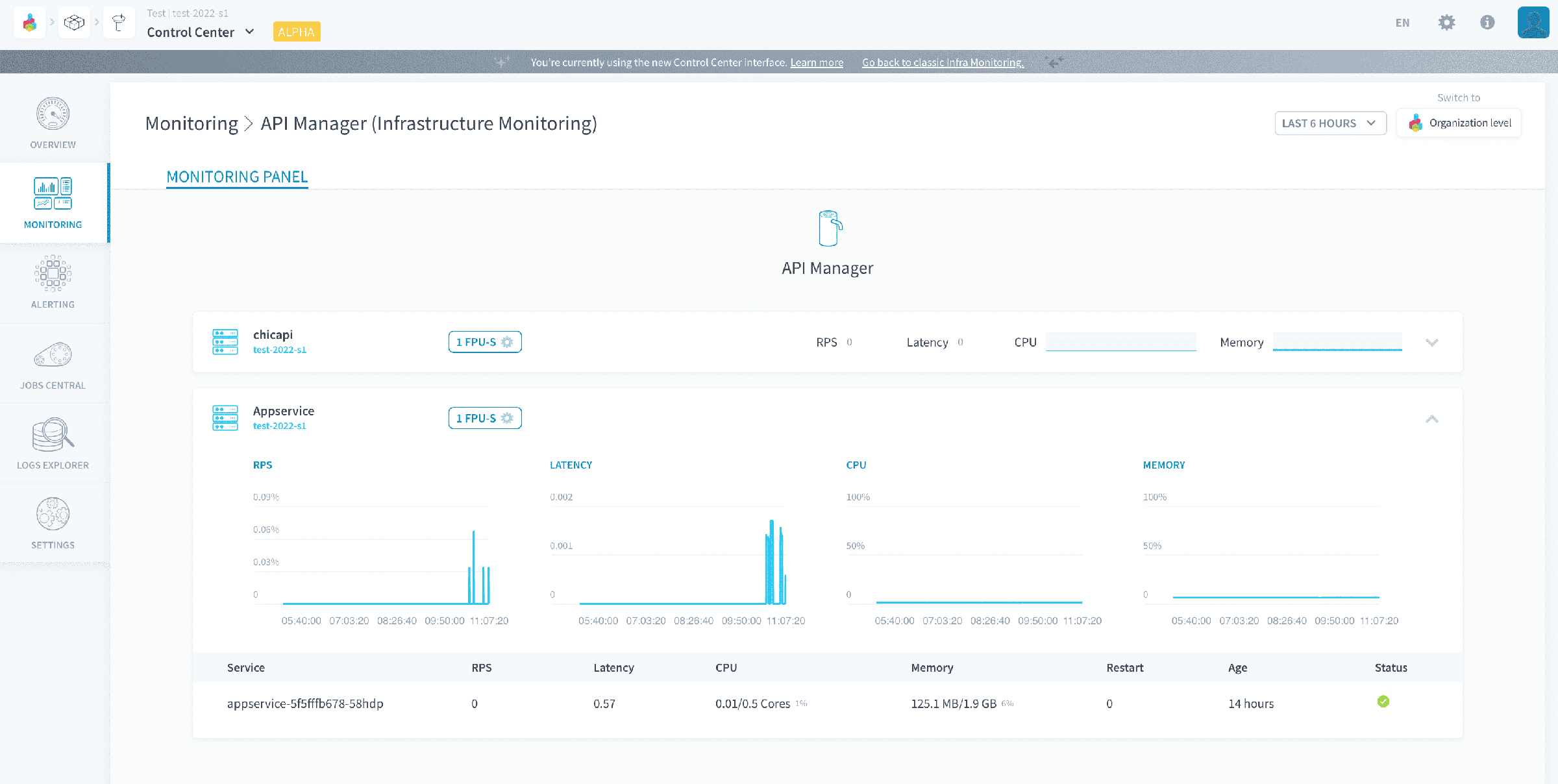This screenshot has width=1558, height=784.
Task: Click the Appservice service name
Action: point(284,411)
